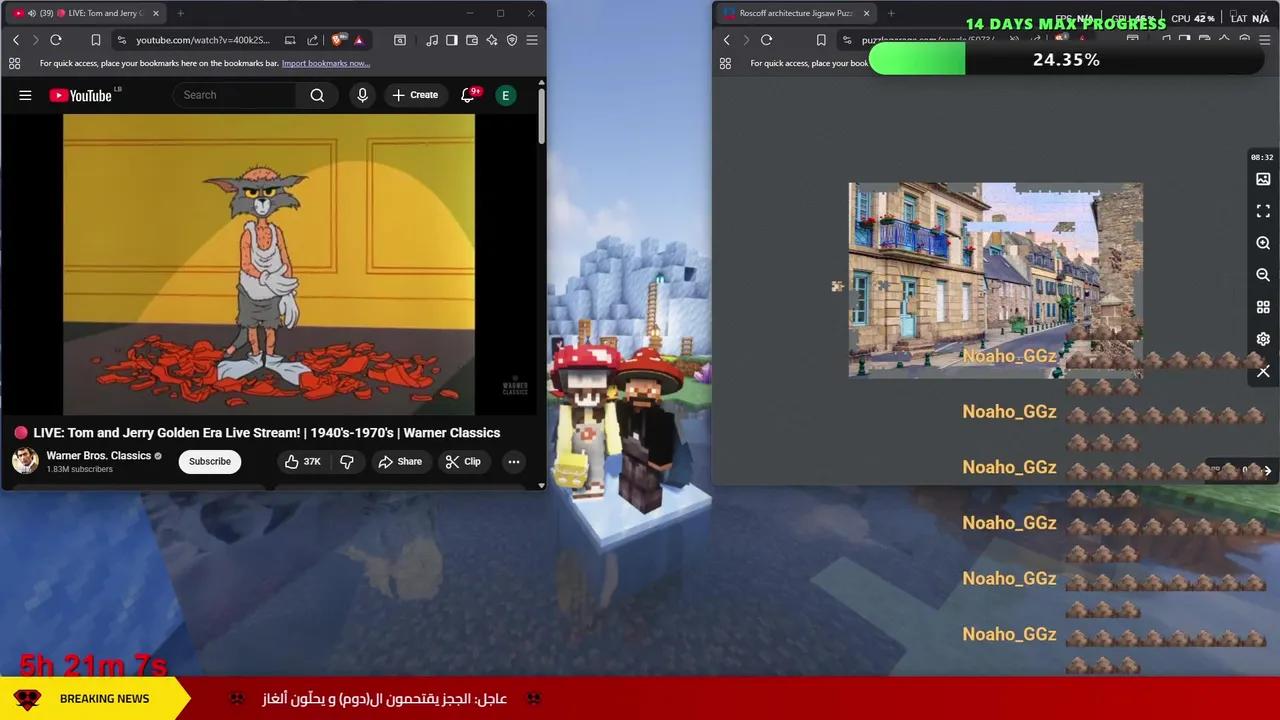
Task: Open Brave VPN shield icon in YouTube window
Action: coord(512,40)
